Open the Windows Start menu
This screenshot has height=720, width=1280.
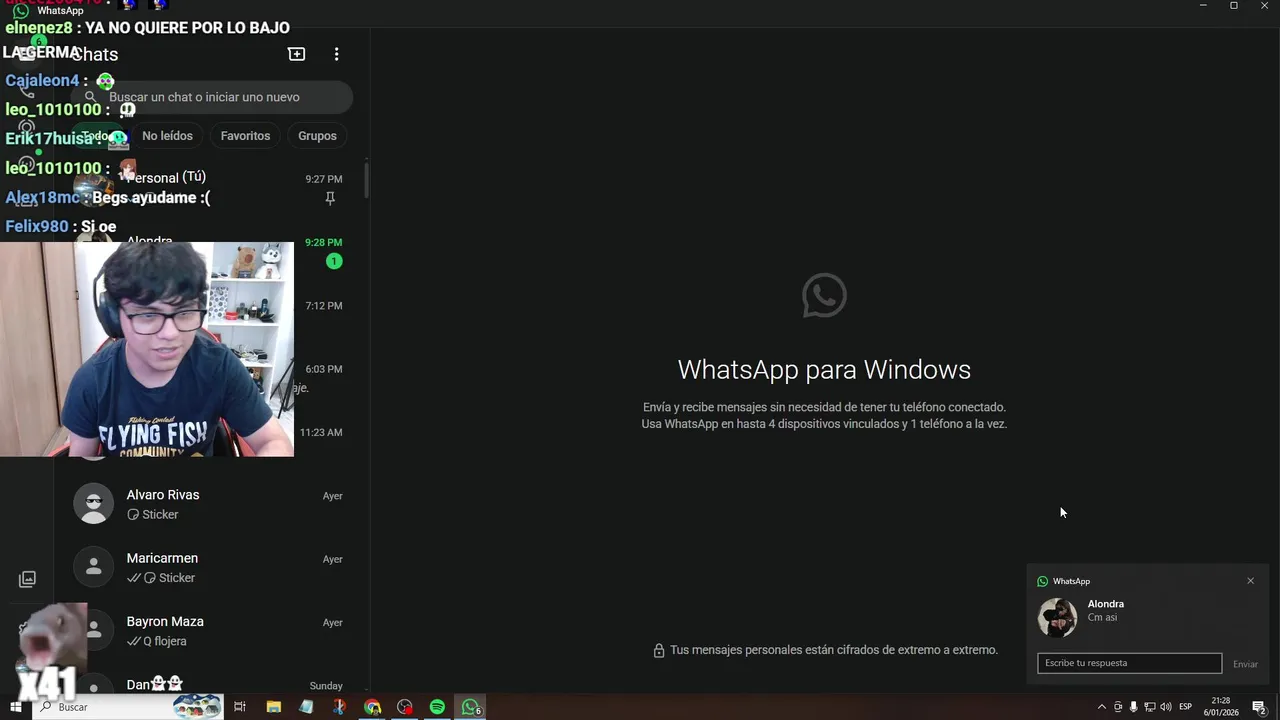pos(15,707)
